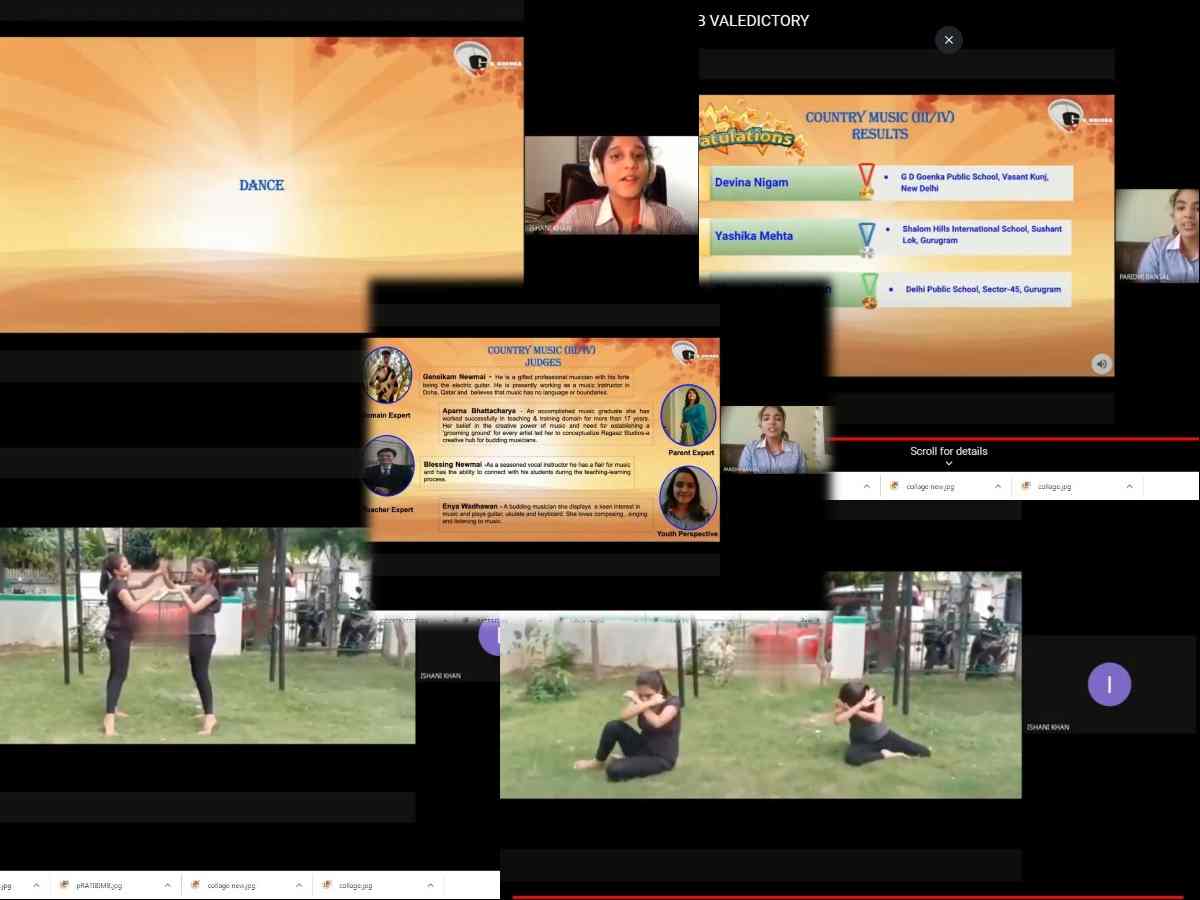The height and width of the screenshot is (900, 1200).
Task: Expand options arrow next to pRATIBM8.jpg
Action: [x=168, y=885]
